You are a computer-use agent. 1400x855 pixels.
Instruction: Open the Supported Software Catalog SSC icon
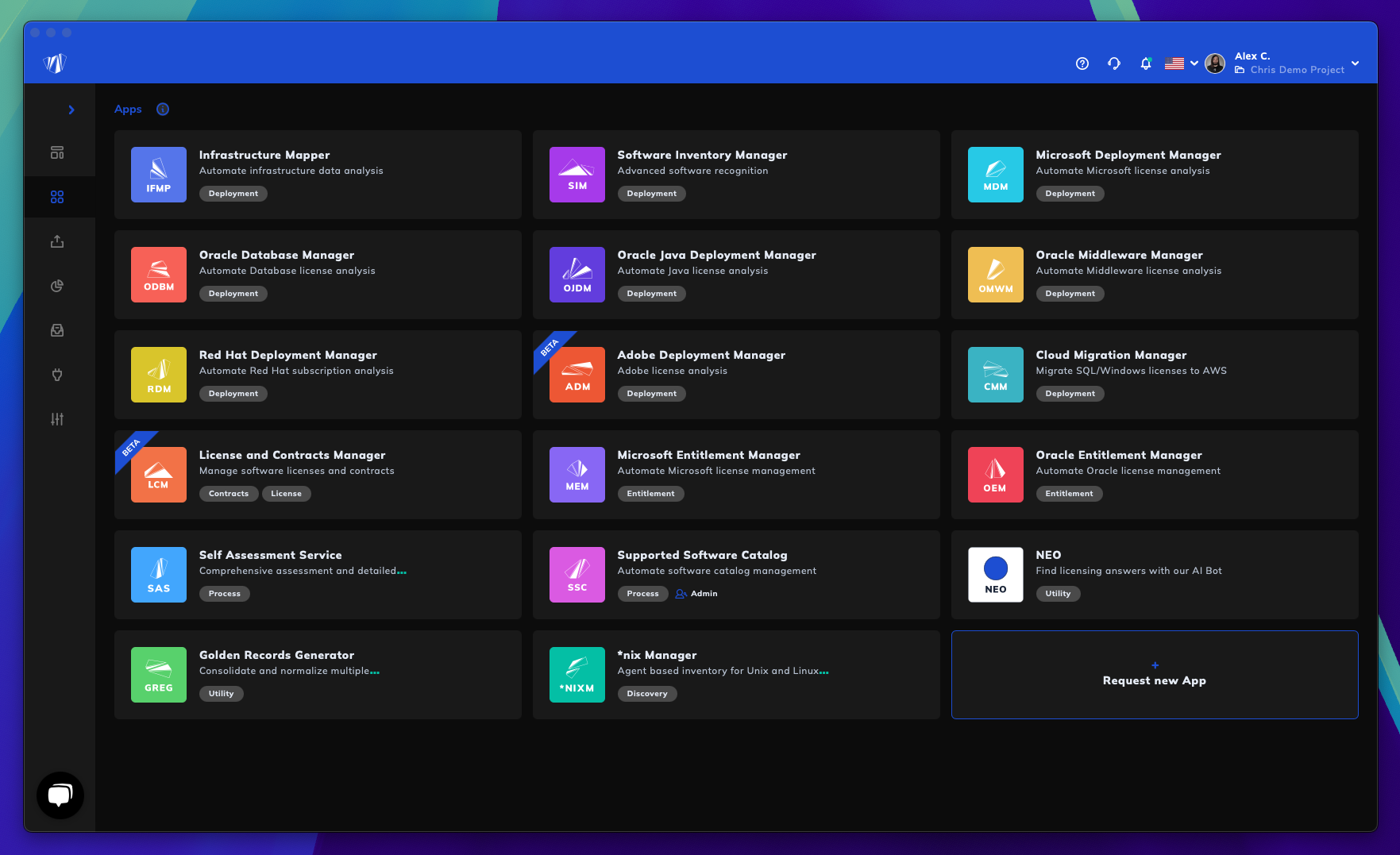(x=577, y=575)
